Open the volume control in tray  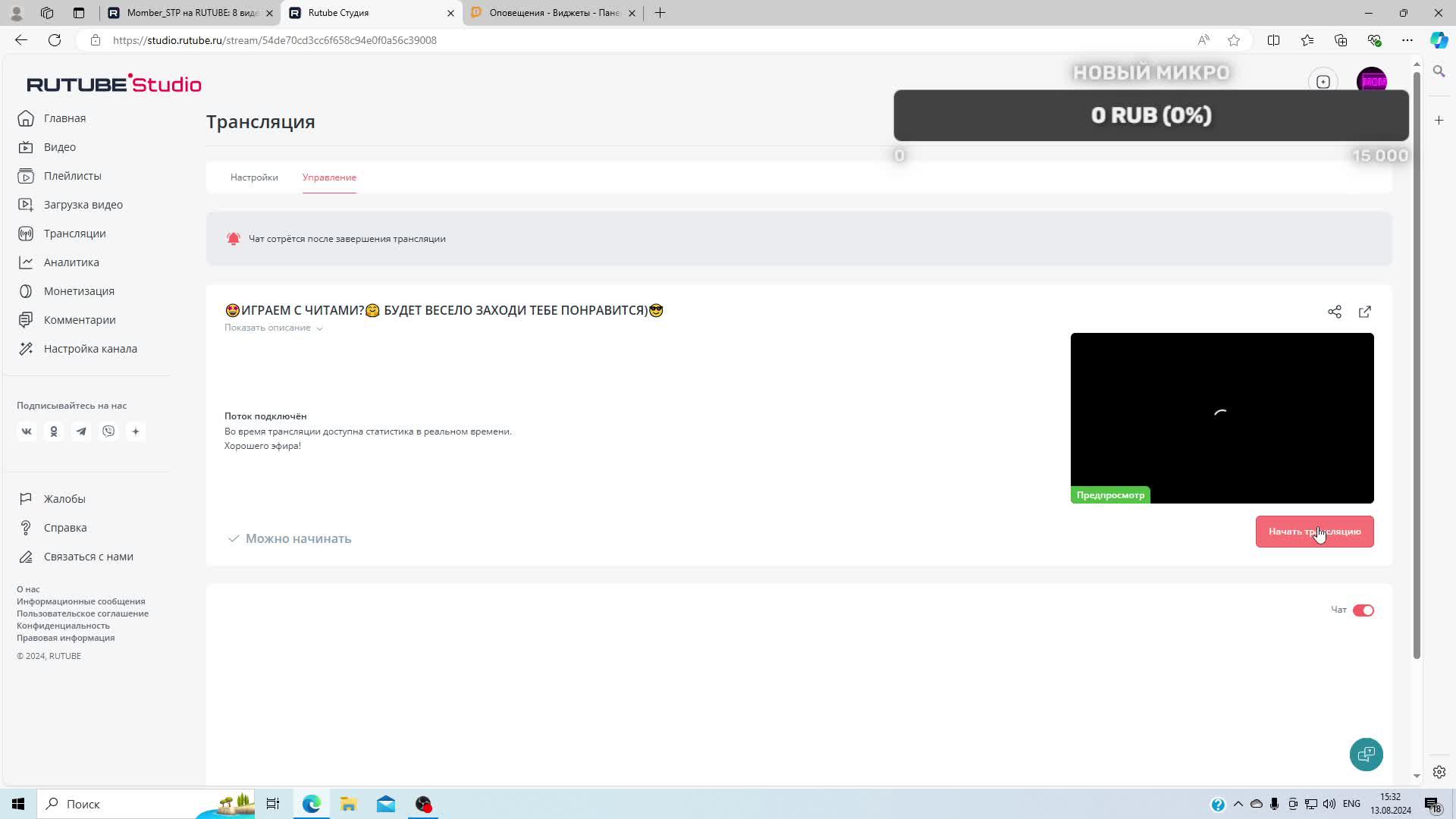tap(1329, 804)
